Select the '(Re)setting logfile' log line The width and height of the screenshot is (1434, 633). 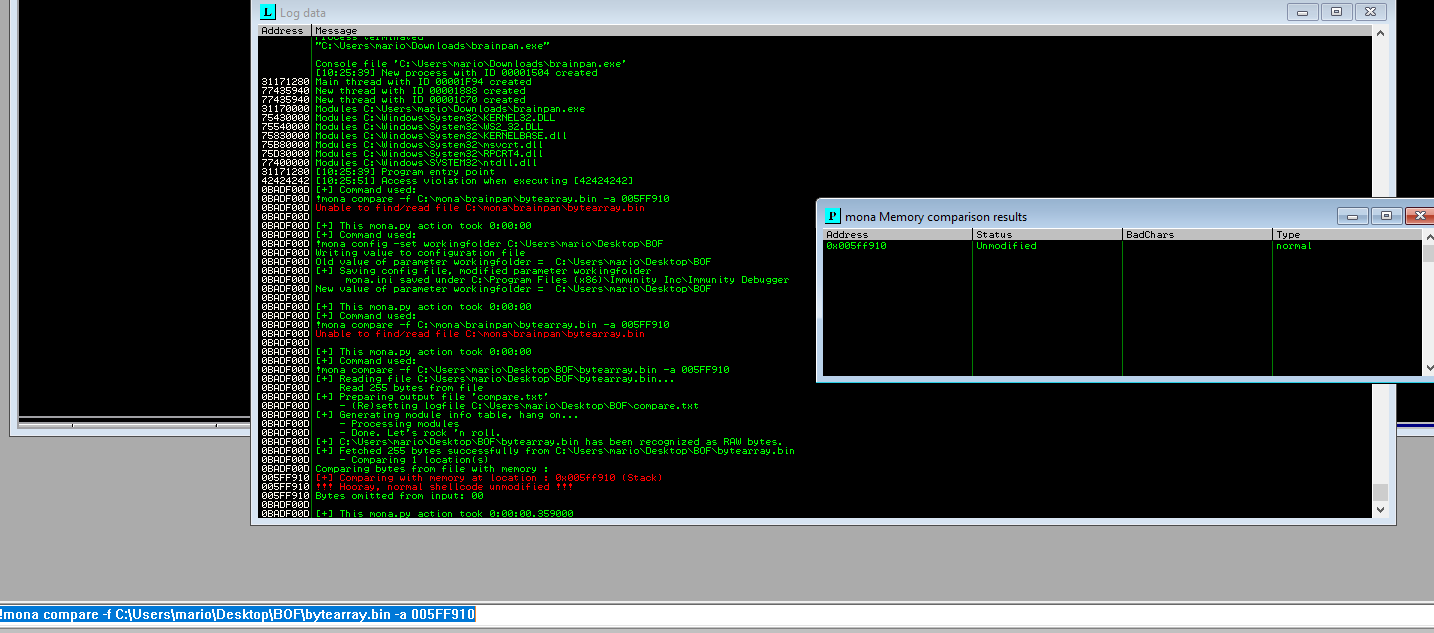point(519,406)
